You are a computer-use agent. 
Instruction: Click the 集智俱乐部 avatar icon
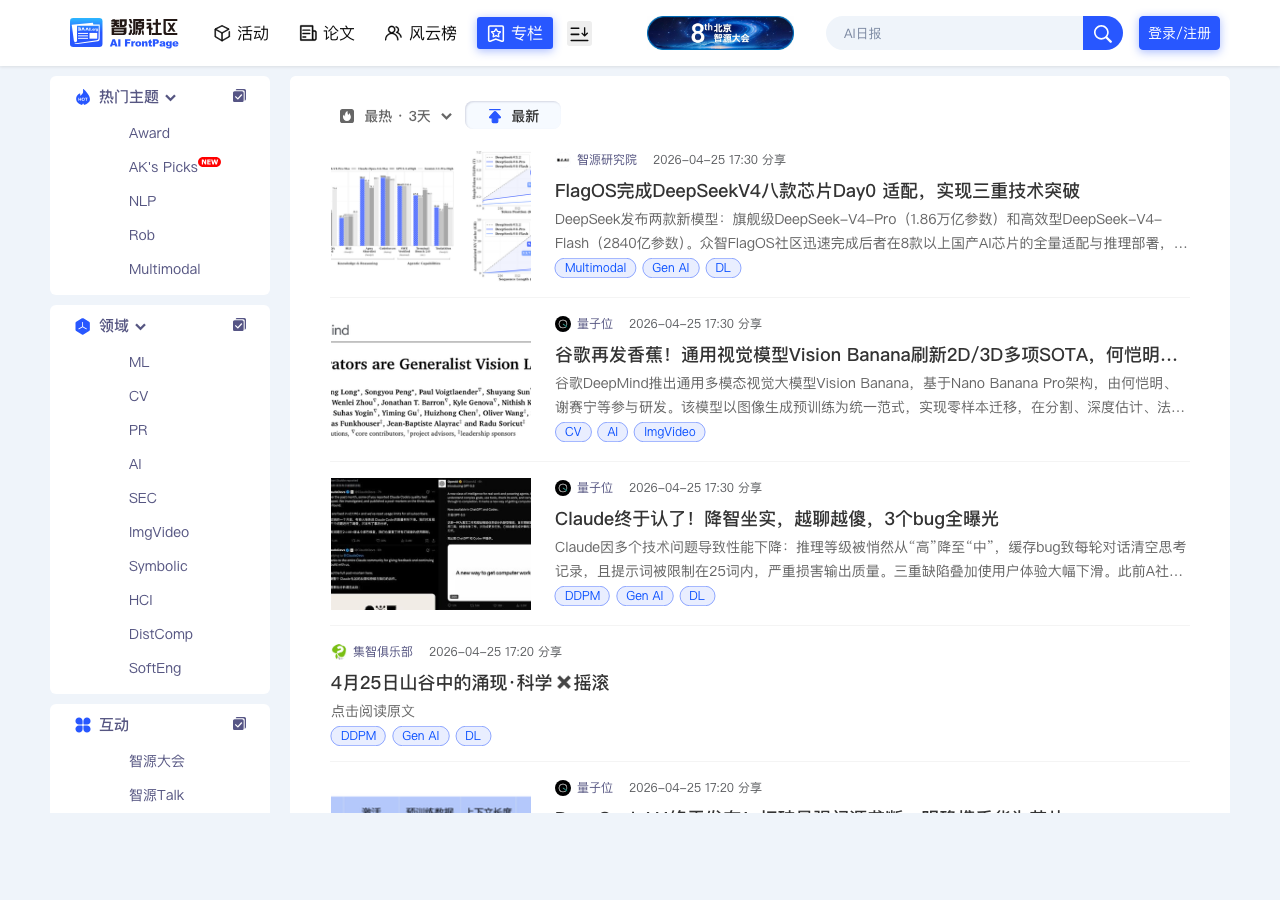click(x=339, y=652)
